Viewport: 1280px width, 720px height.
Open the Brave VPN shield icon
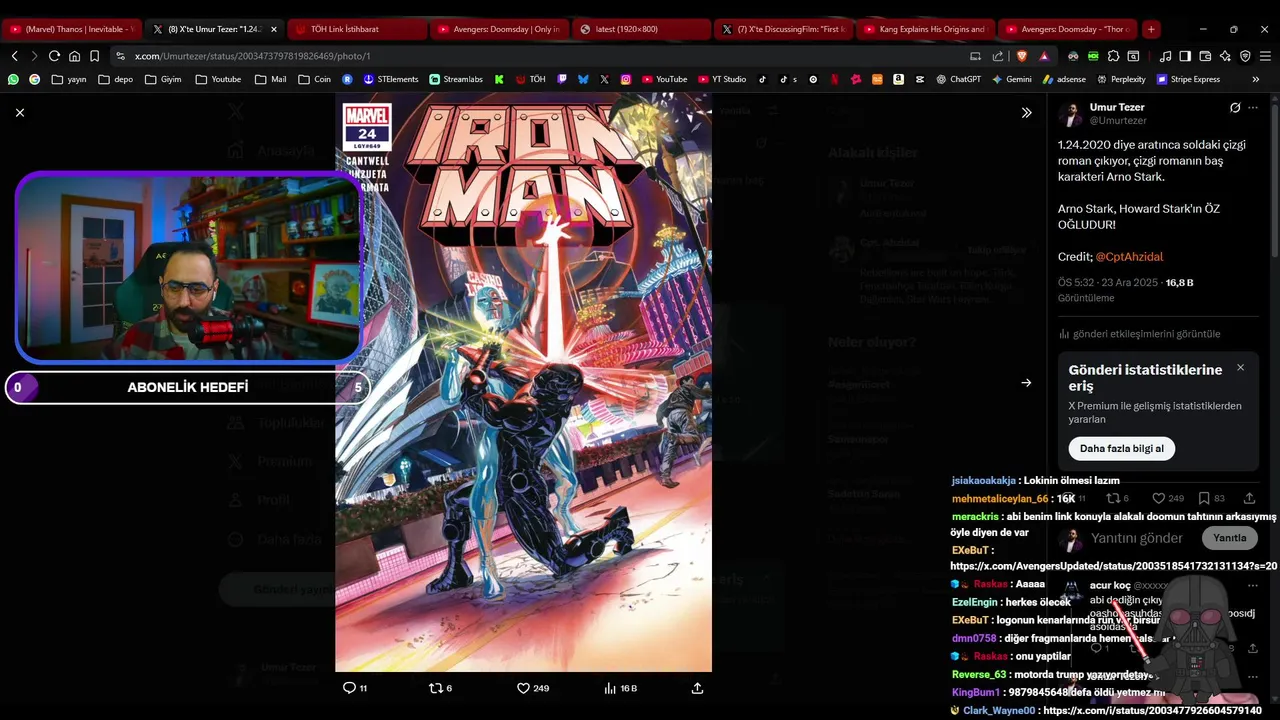coord(1245,56)
